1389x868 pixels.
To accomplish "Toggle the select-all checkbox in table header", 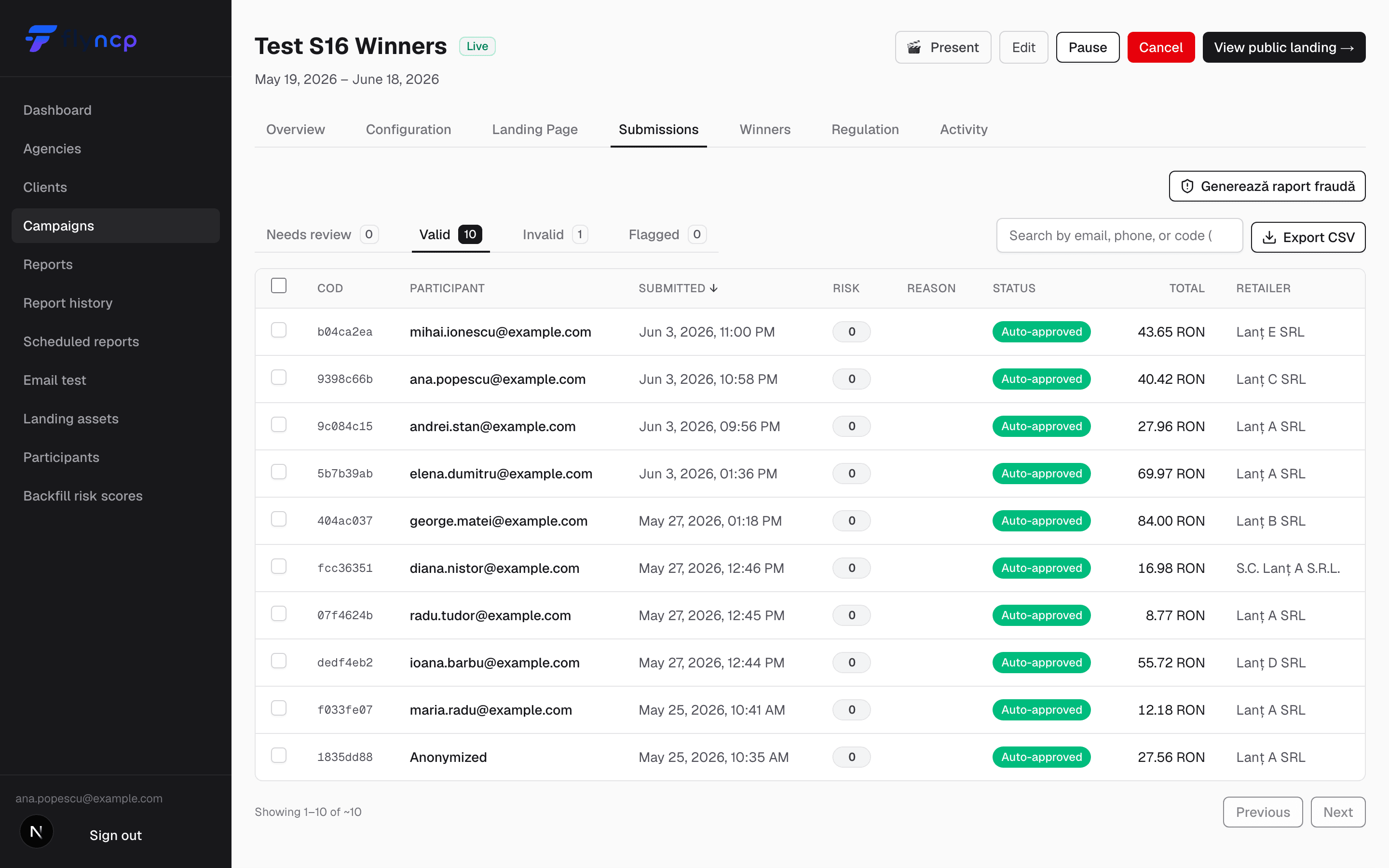I will (x=278, y=285).
